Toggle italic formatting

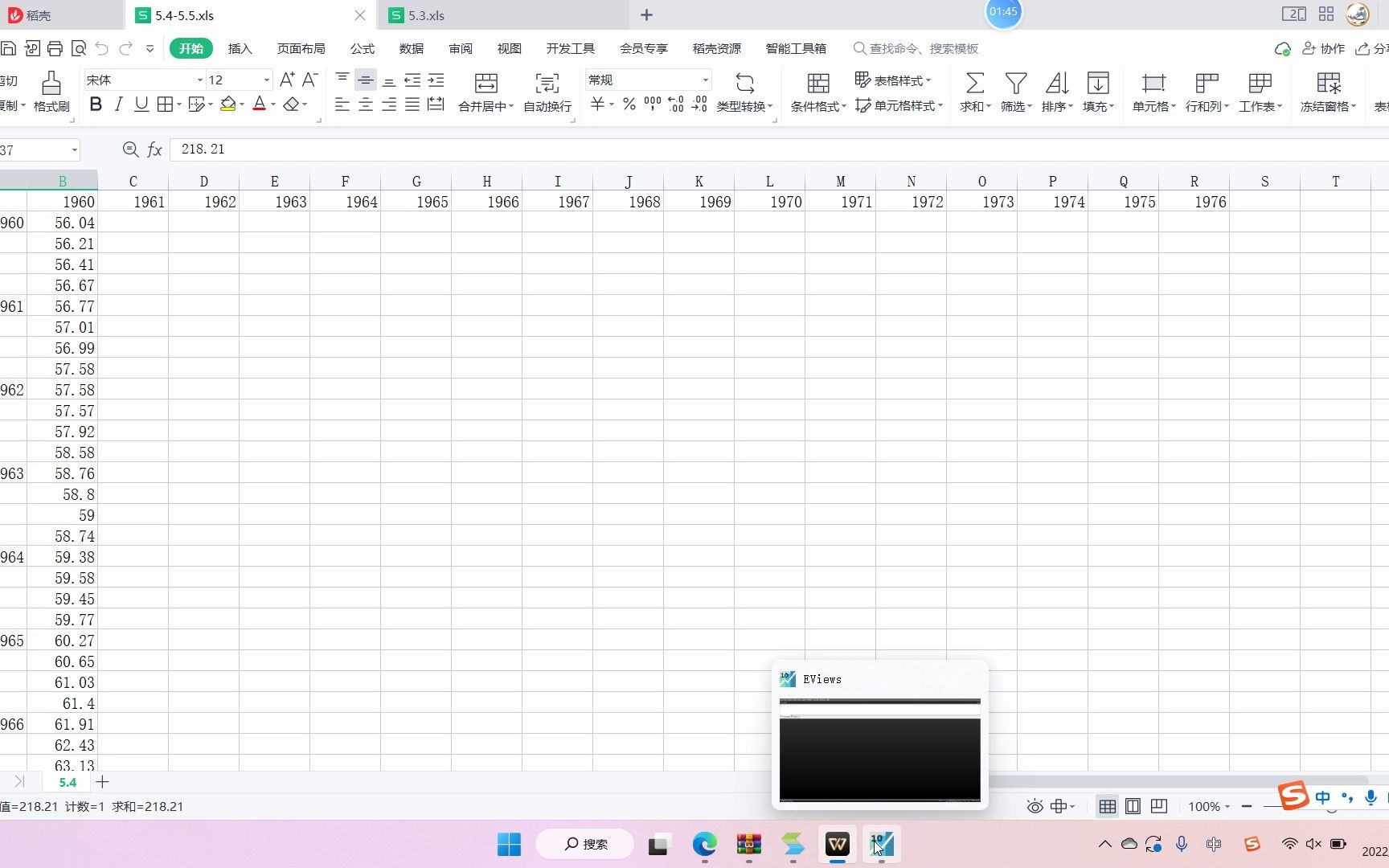click(x=118, y=104)
